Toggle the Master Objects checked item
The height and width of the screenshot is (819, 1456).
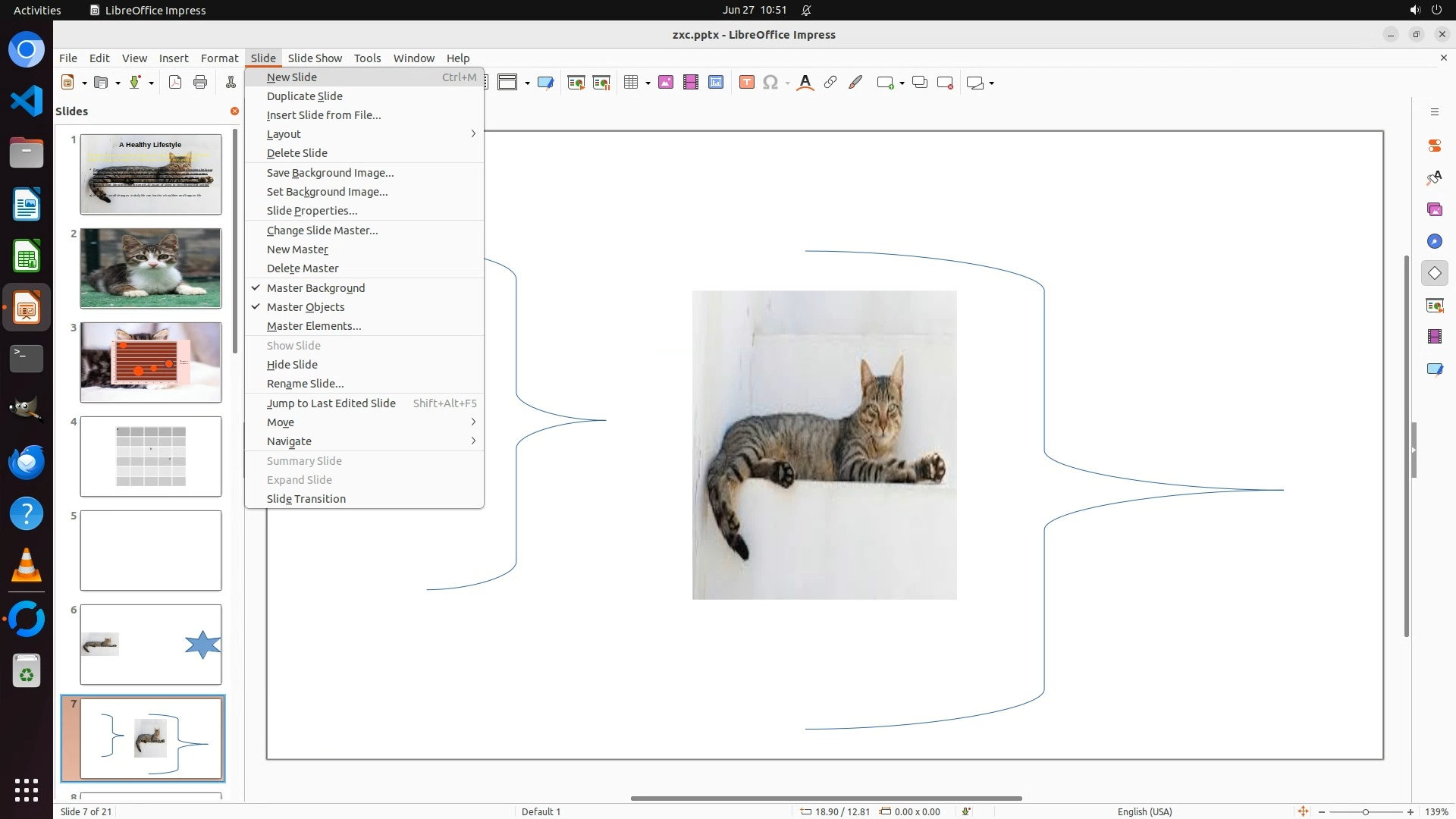pos(306,307)
